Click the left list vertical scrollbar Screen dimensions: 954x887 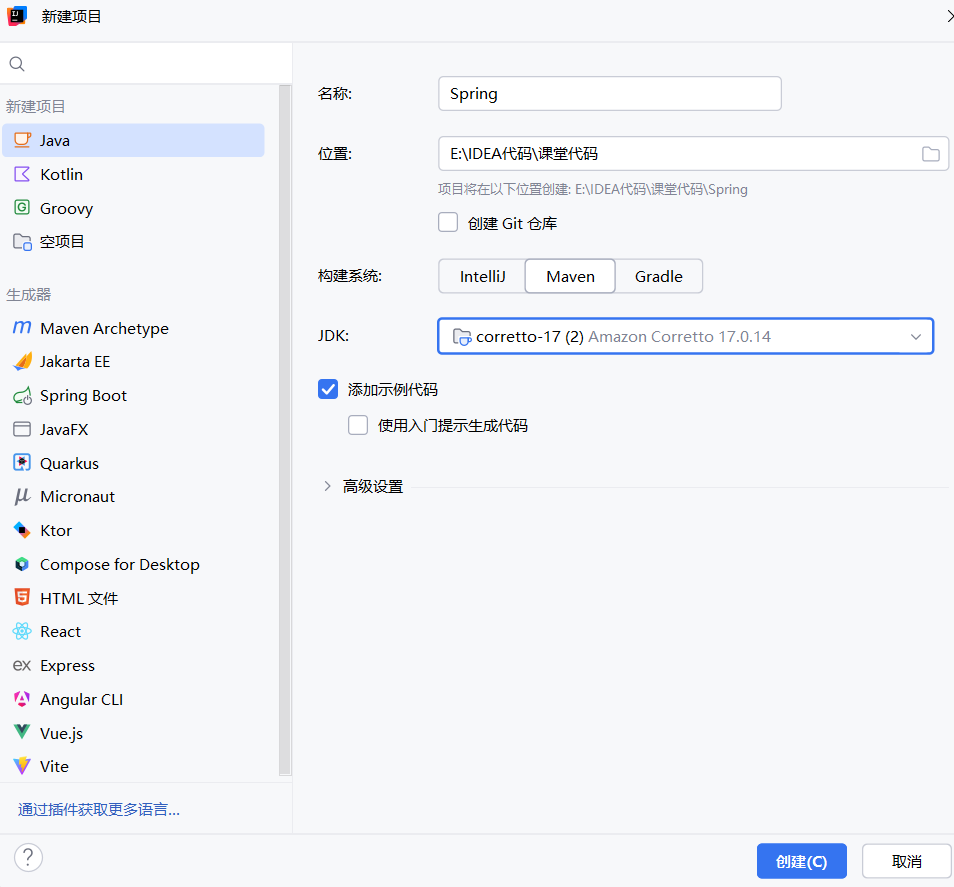(x=285, y=430)
